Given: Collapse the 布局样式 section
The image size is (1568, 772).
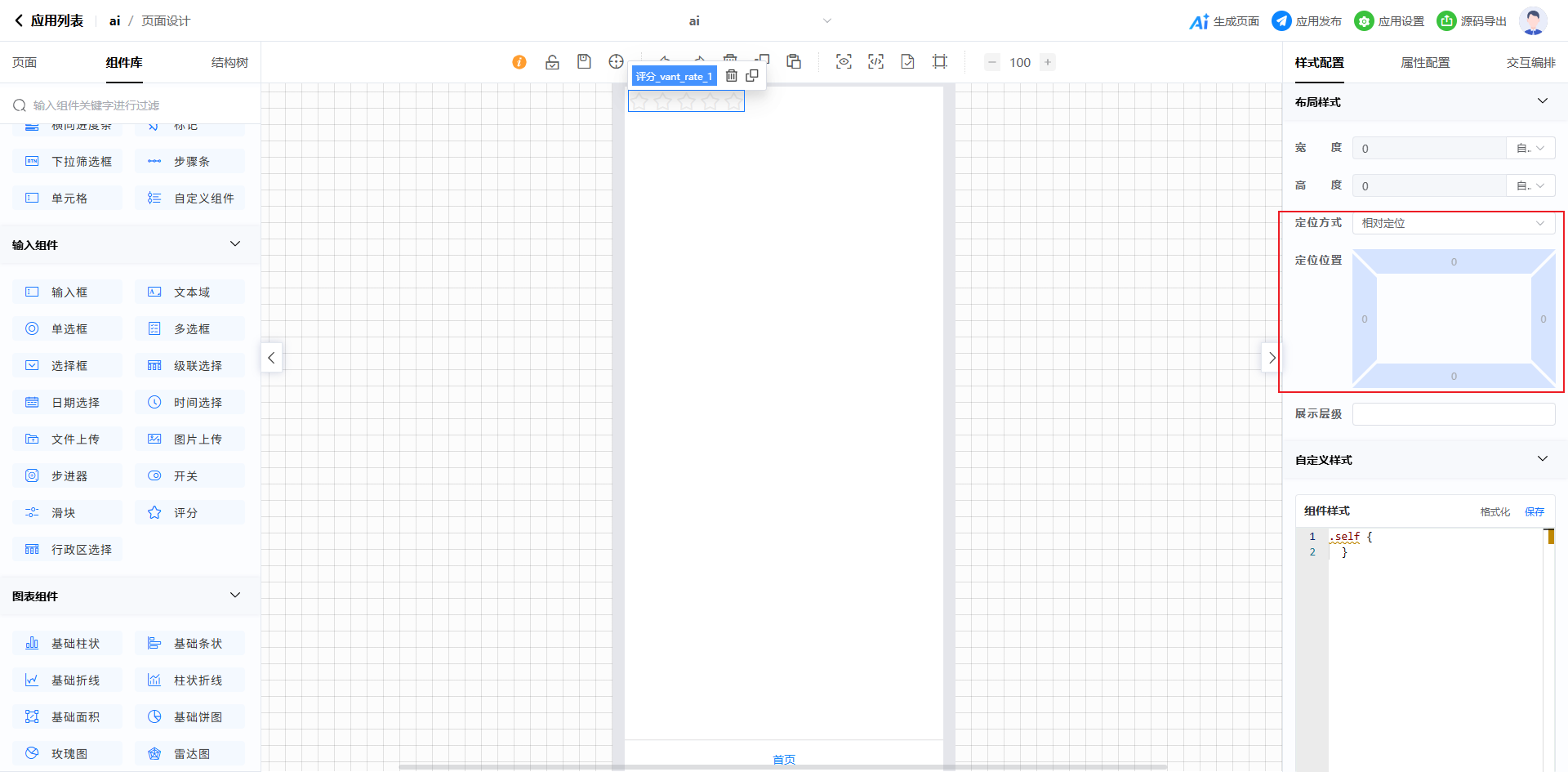Looking at the screenshot, I should 1542,101.
